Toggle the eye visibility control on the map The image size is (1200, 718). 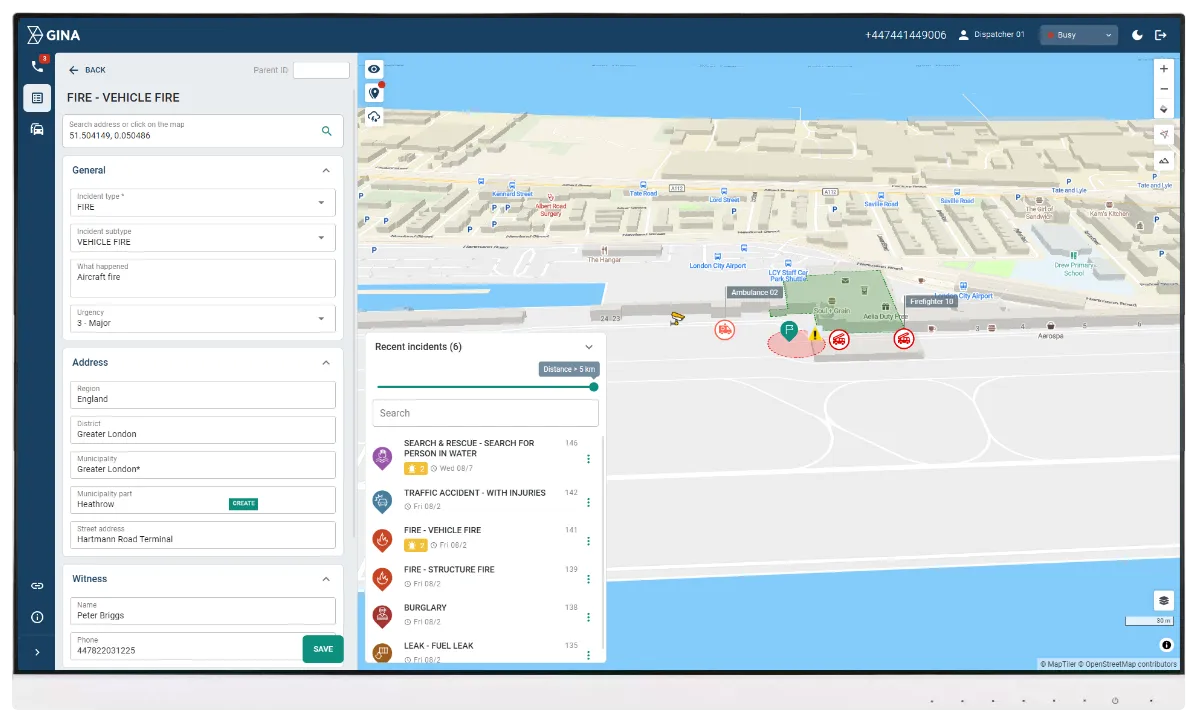click(373, 69)
